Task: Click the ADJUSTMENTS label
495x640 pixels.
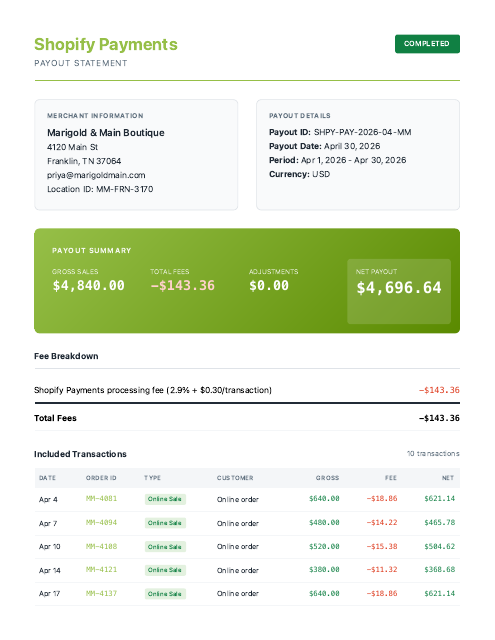Action: pyautogui.click(x=273, y=271)
